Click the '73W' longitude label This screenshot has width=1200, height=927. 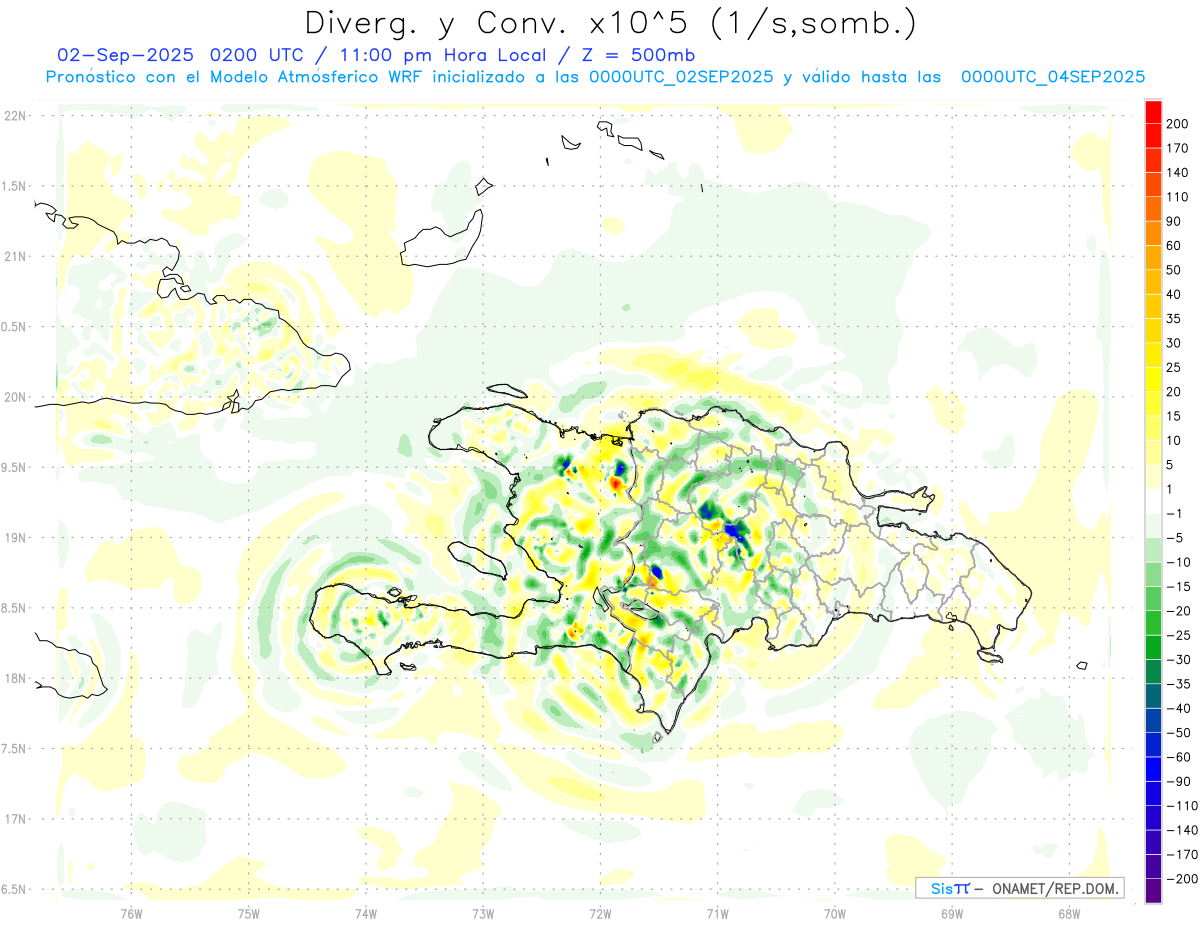click(x=483, y=914)
